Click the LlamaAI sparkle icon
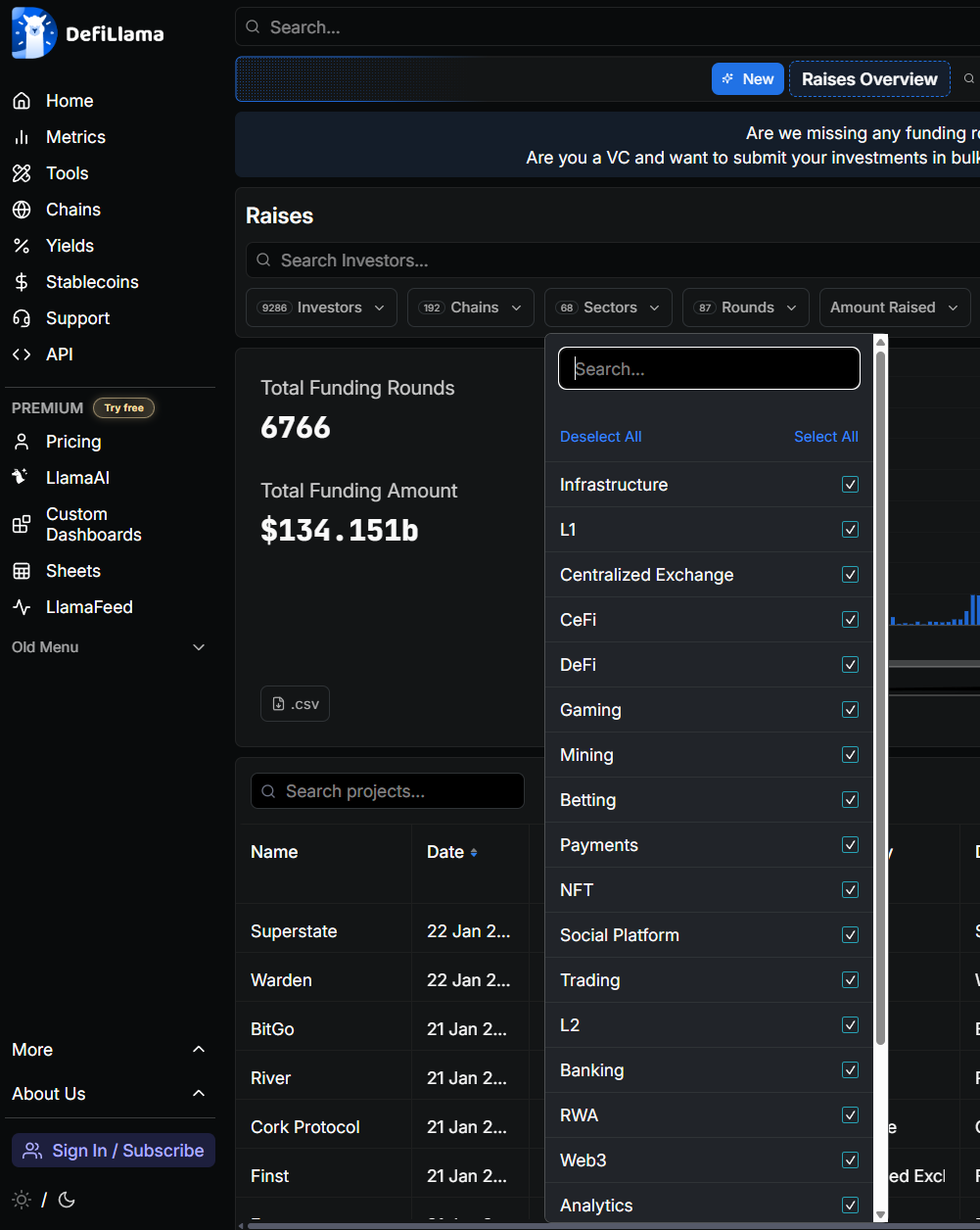The width and height of the screenshot is (980, 1230). 22,478
